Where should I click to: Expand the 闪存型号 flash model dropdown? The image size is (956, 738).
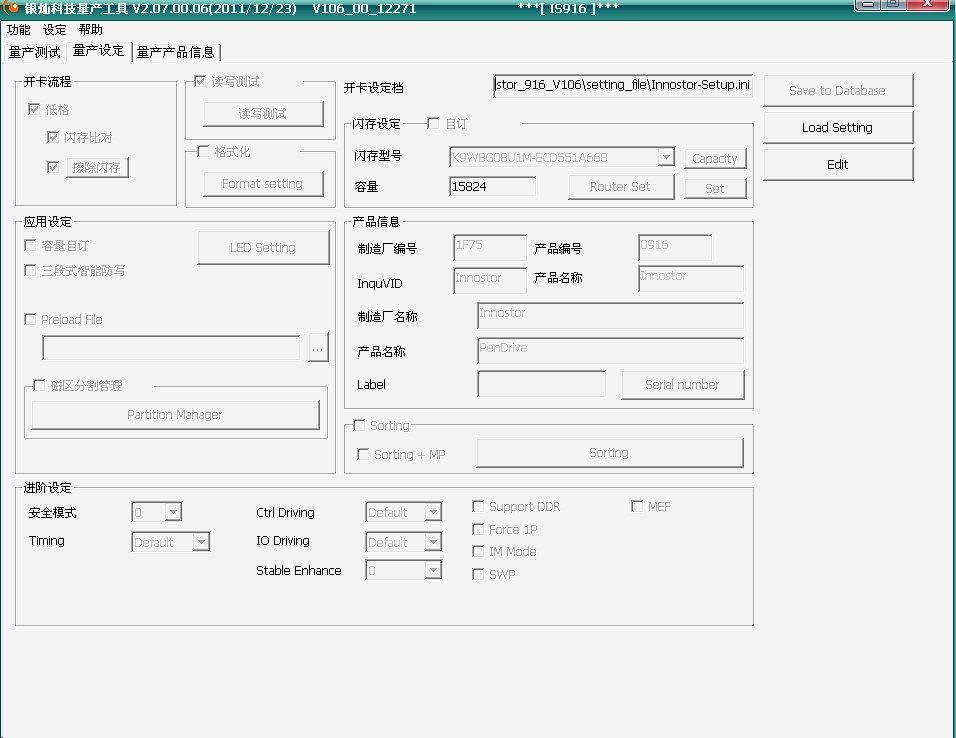pos(666,157)
